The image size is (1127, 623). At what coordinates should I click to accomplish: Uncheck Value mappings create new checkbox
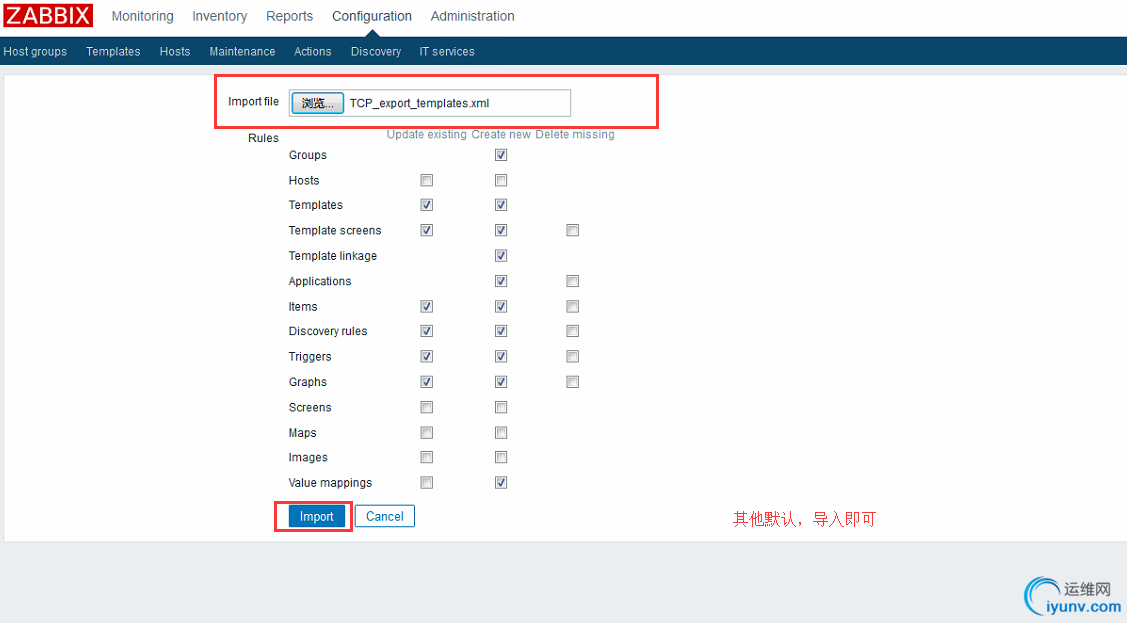[501, 483]
